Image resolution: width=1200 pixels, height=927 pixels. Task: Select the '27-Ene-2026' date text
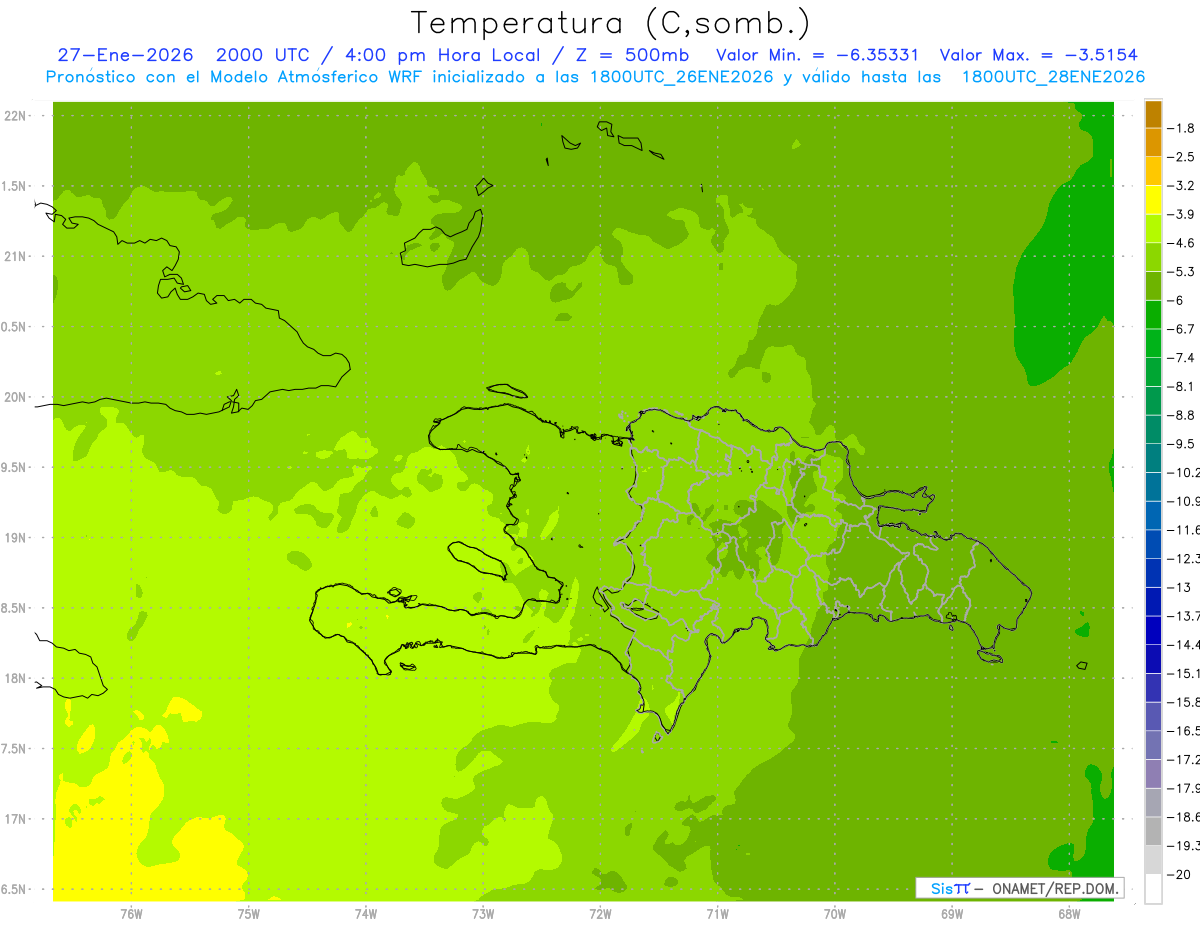click(x=125, y=55)
